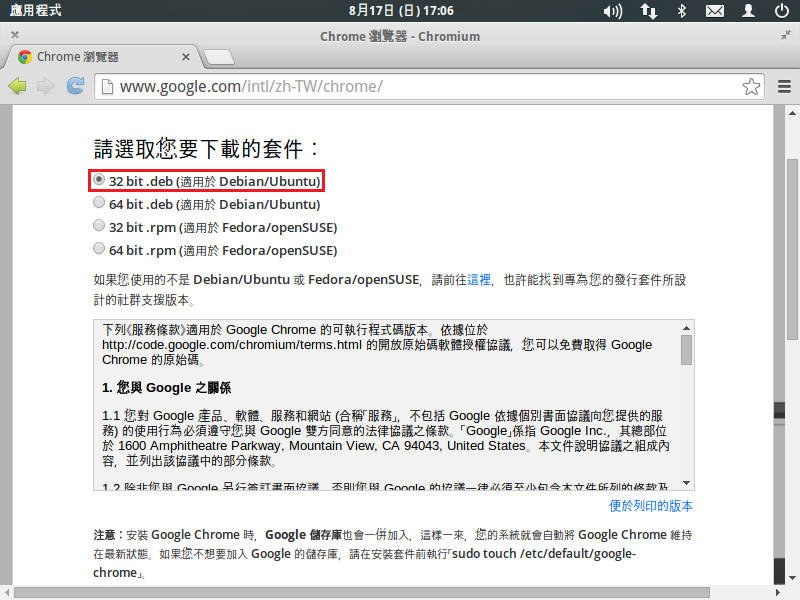Click the heading 1. 您與 Google 之關係

[x=166, y=388]
